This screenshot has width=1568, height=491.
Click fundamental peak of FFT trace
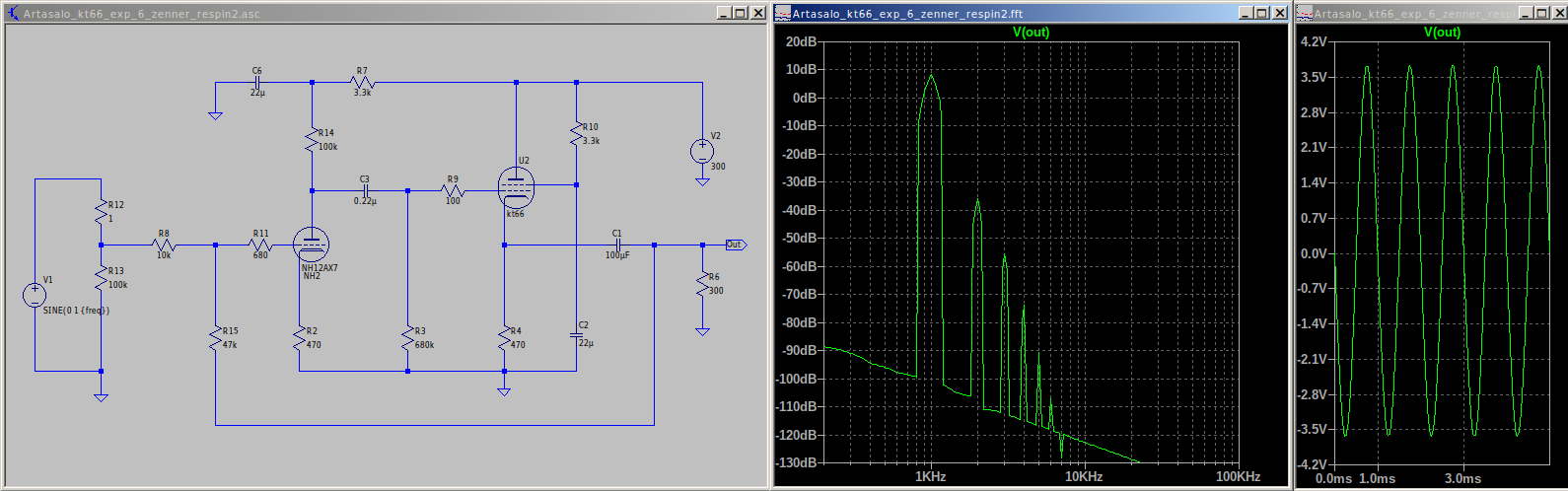[930, 76]
